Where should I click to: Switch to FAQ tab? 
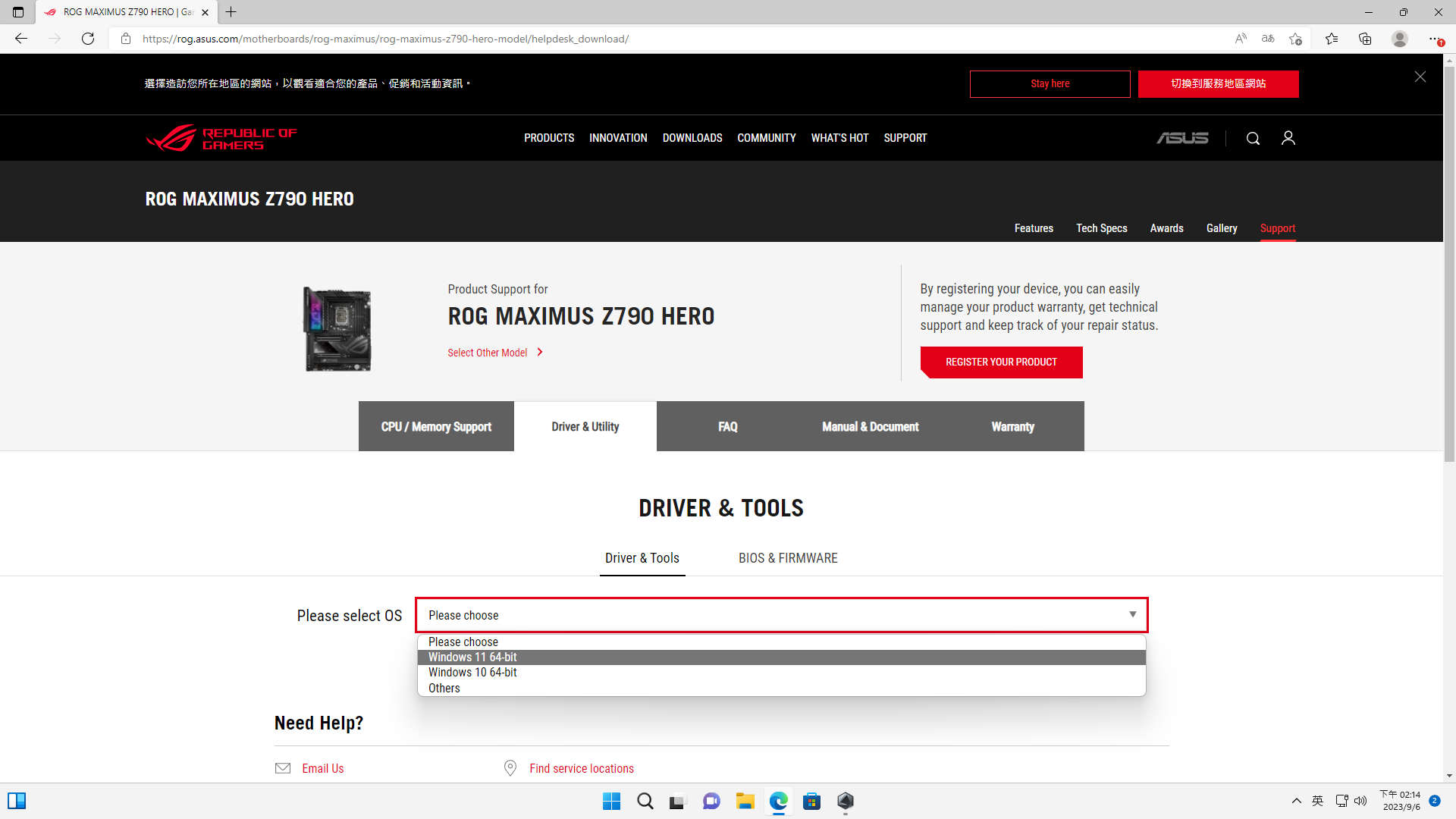pyautogui.click(x=728, y=426)
